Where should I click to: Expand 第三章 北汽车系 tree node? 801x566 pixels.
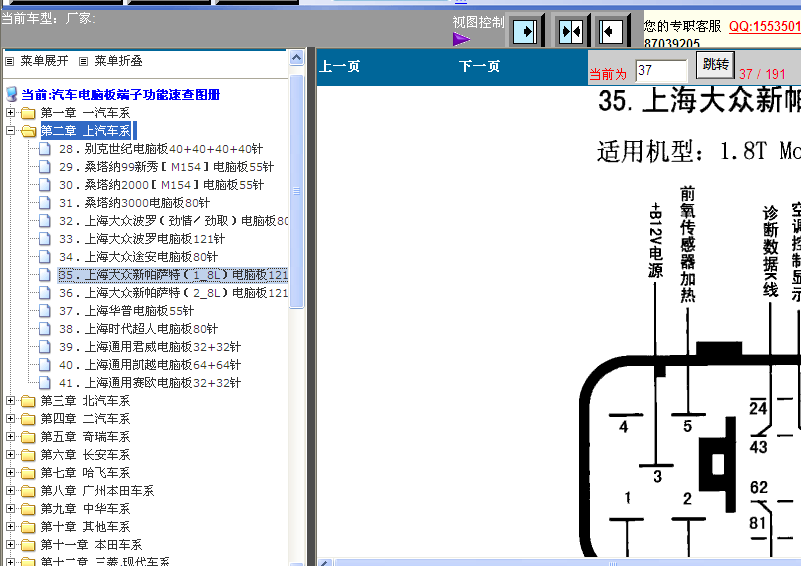click(10, 400)
